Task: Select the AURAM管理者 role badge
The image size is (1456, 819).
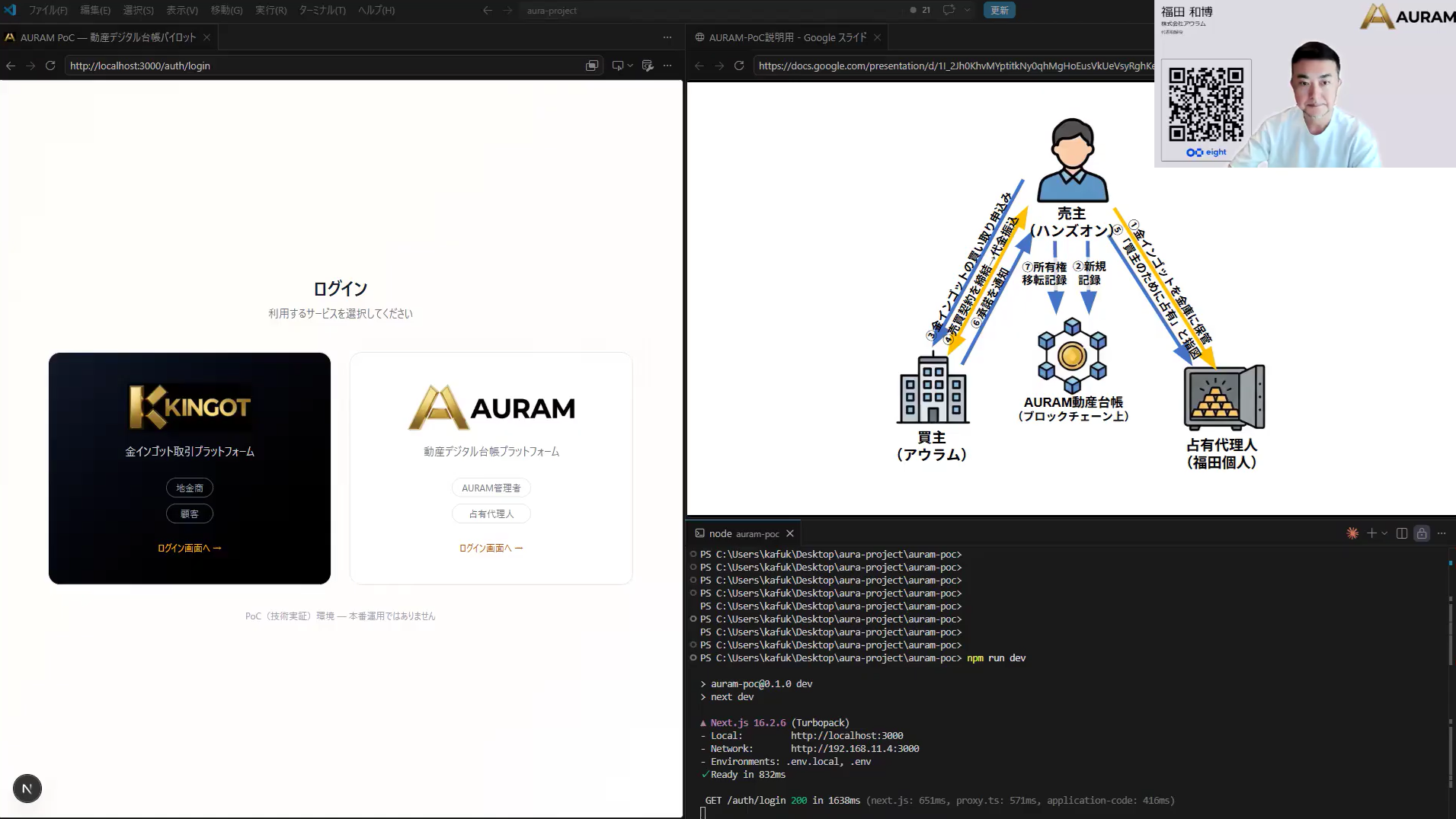Action: pos(491,488)
